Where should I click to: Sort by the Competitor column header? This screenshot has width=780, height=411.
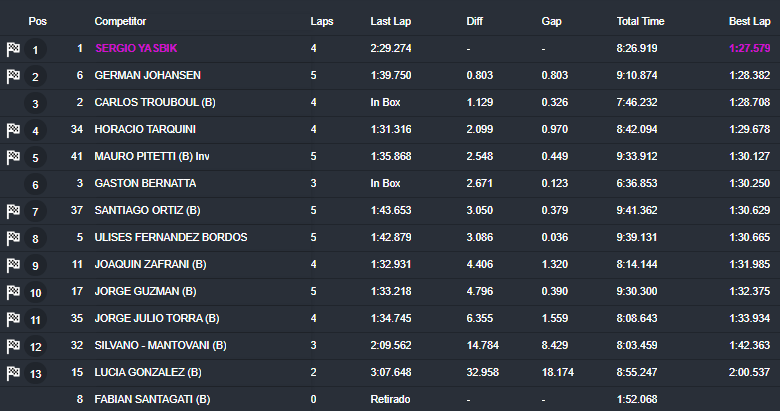pyautogui.click(x=121, y=21)
